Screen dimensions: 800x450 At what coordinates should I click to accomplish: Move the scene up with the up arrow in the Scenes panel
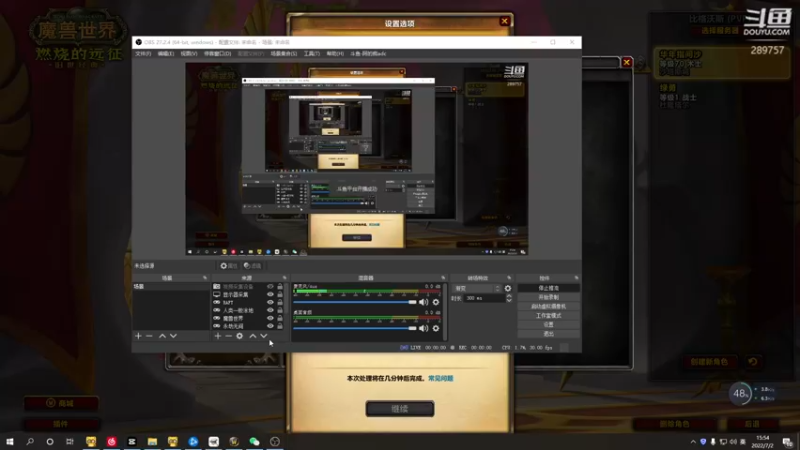pyautogui.click(x=162, y=336)
